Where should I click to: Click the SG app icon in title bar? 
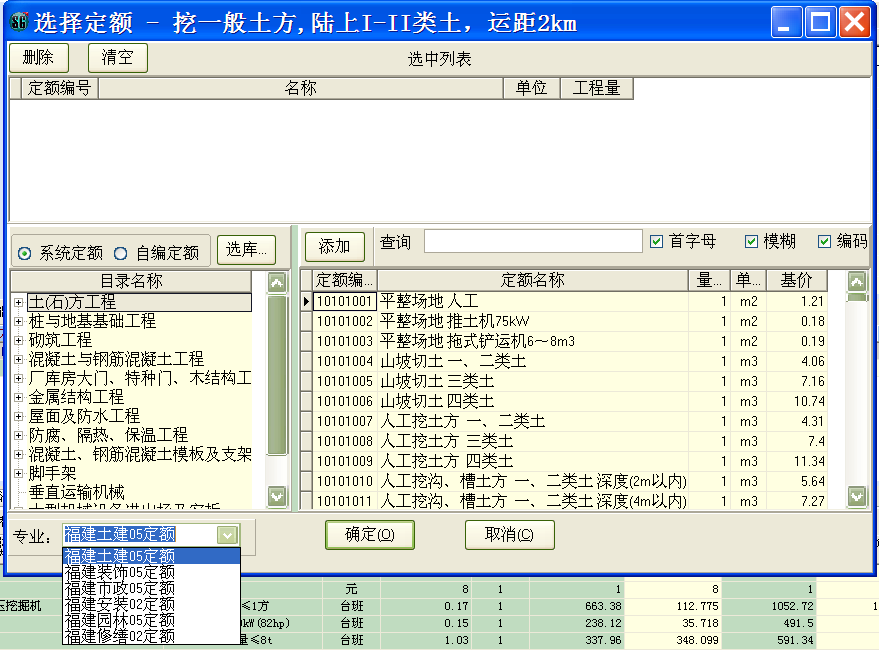click(19, 22)
